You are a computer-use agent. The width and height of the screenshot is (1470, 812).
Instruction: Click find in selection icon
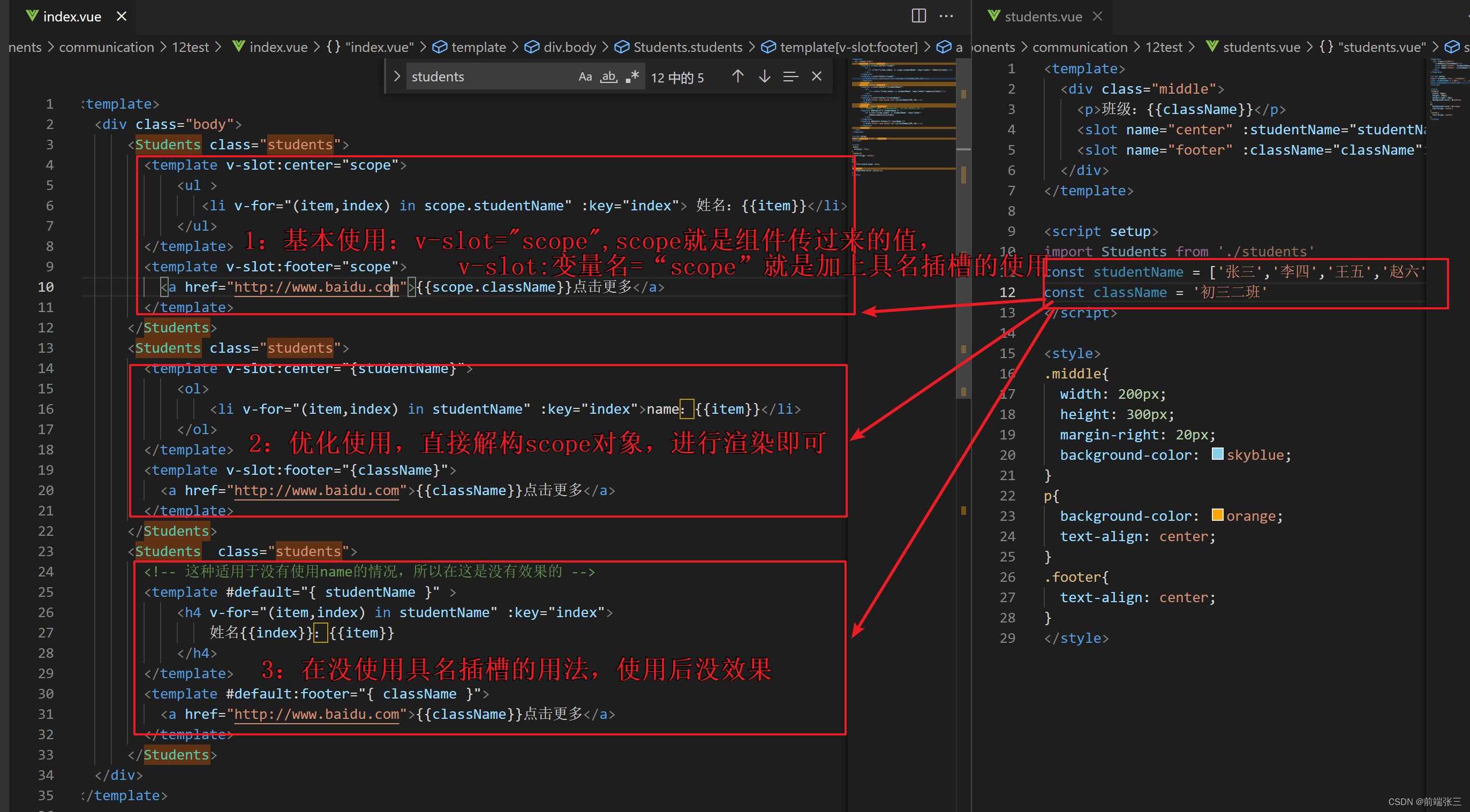(x=790, y=77)
